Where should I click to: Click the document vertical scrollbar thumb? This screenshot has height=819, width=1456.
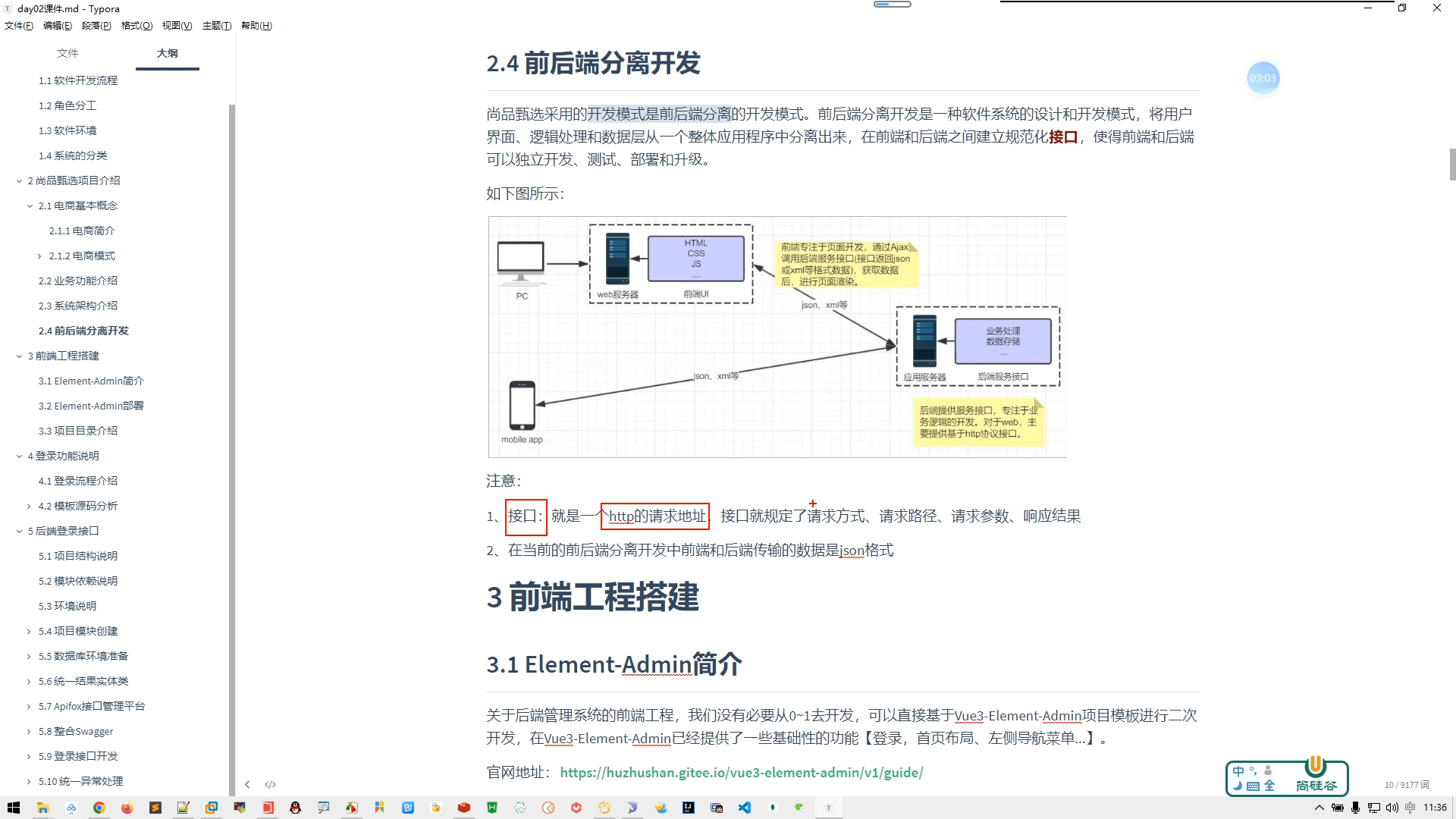click(x=1452, y=164)
